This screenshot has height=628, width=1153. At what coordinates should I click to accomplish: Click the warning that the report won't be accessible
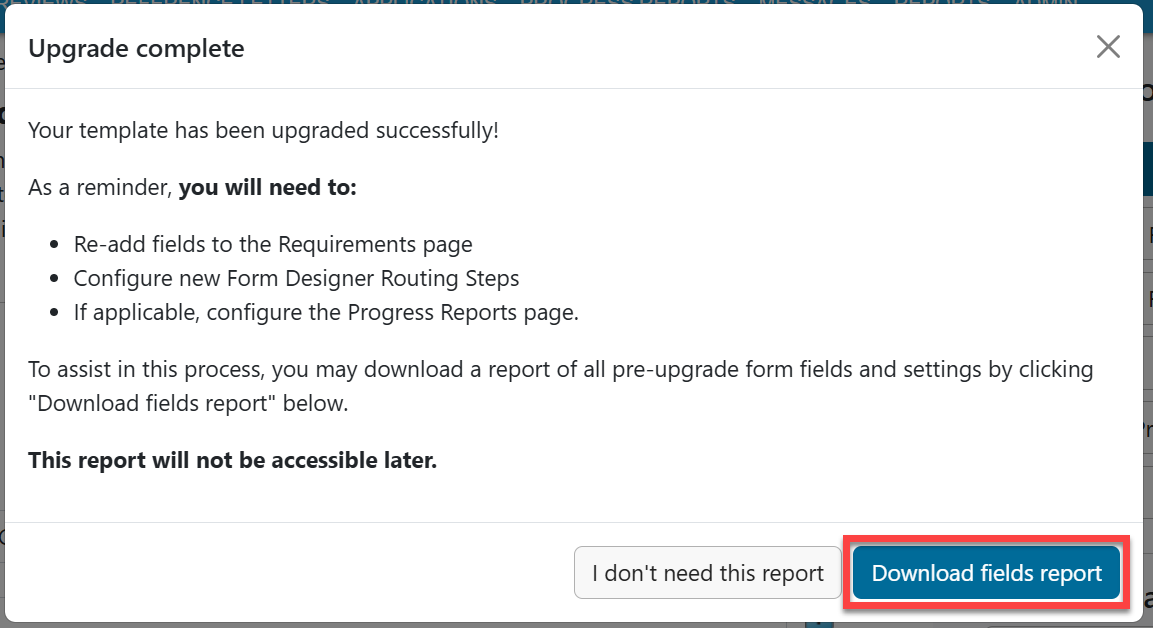point(232,460)
